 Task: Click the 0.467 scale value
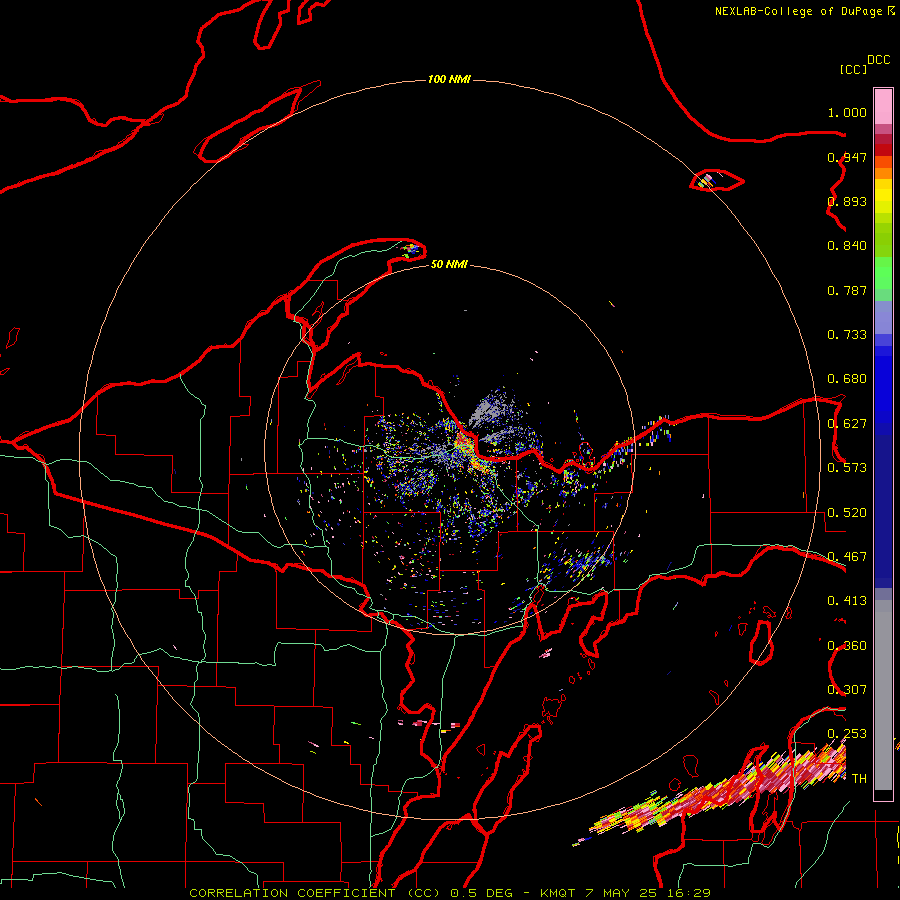(847, 557)
